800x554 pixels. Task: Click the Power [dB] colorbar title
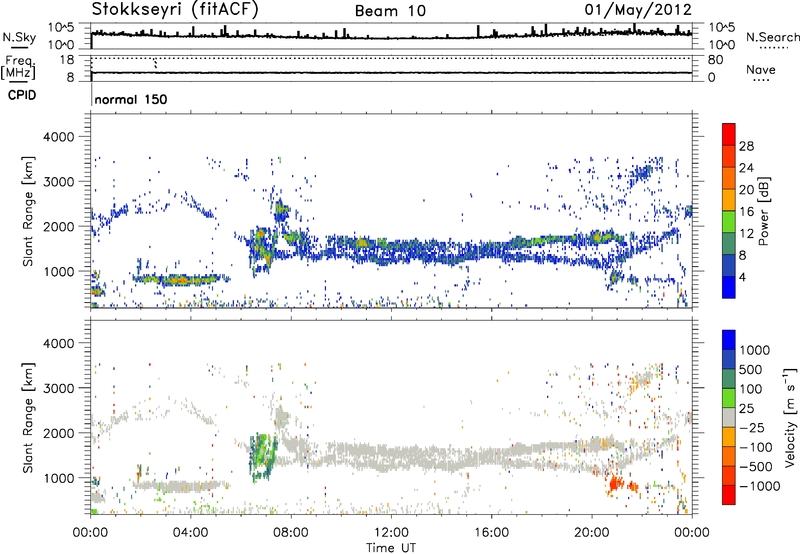click(763, 211)
